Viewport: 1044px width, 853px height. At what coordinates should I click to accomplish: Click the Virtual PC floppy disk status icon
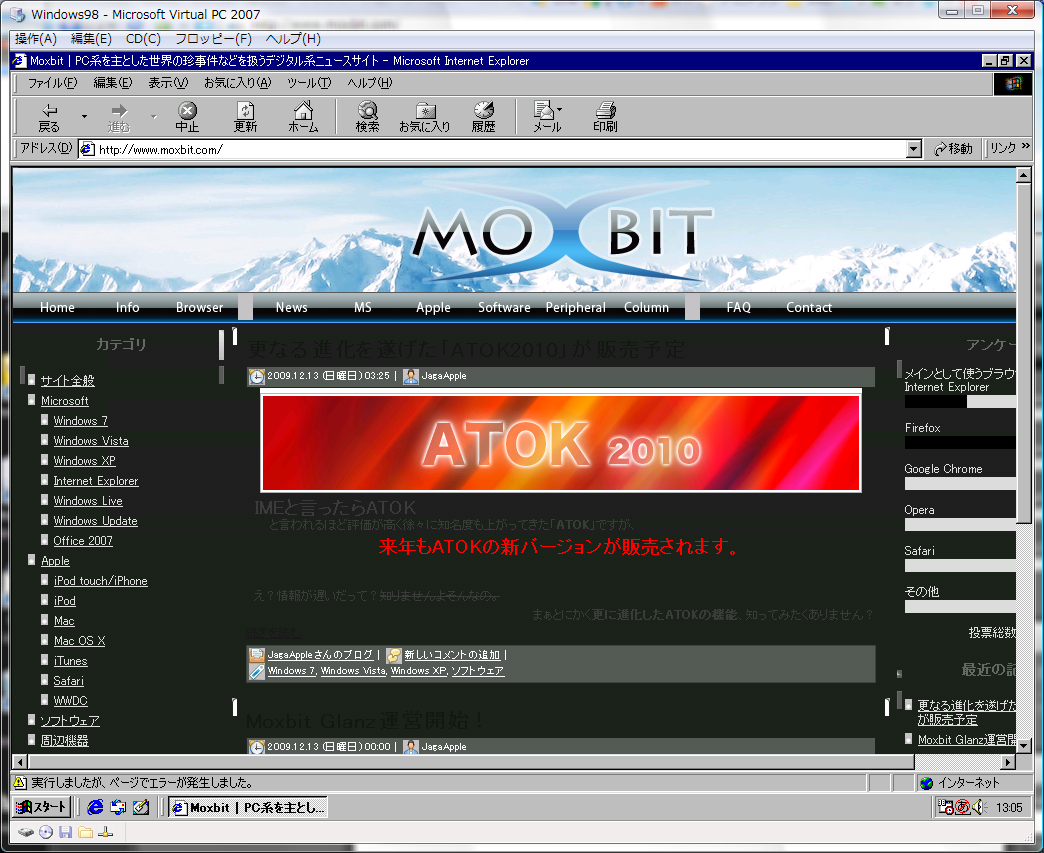[65, 832]
